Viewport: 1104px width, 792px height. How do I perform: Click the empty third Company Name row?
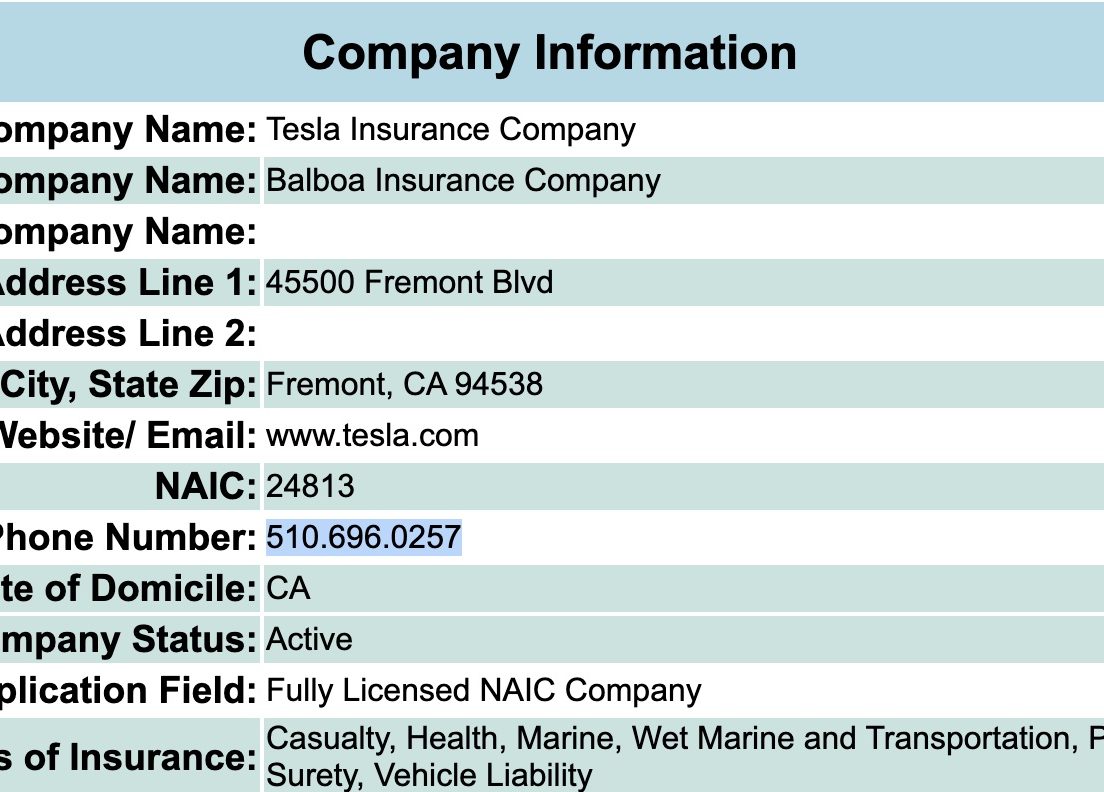coord(684,232)
